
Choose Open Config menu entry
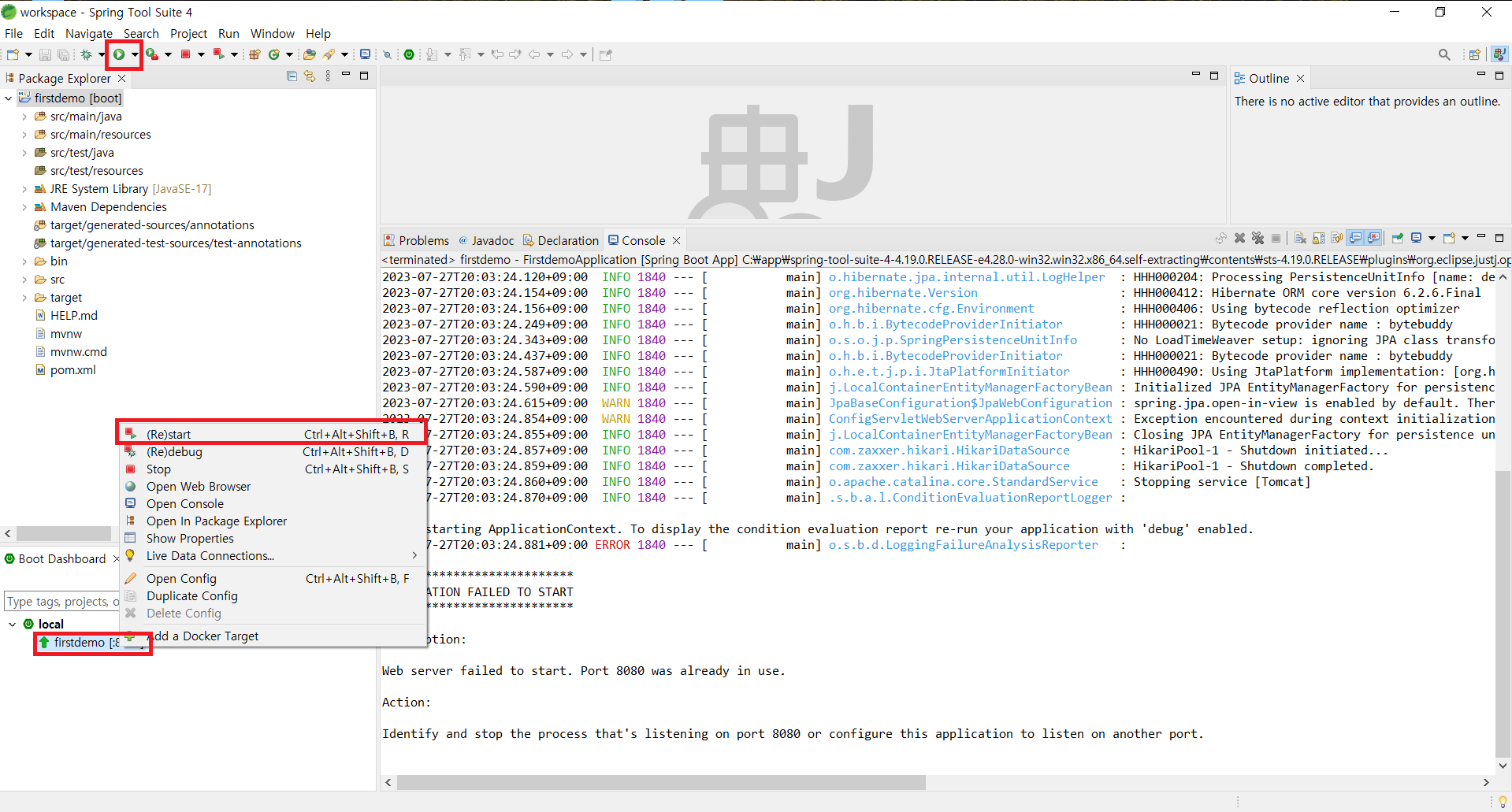[x=272, y=578]
